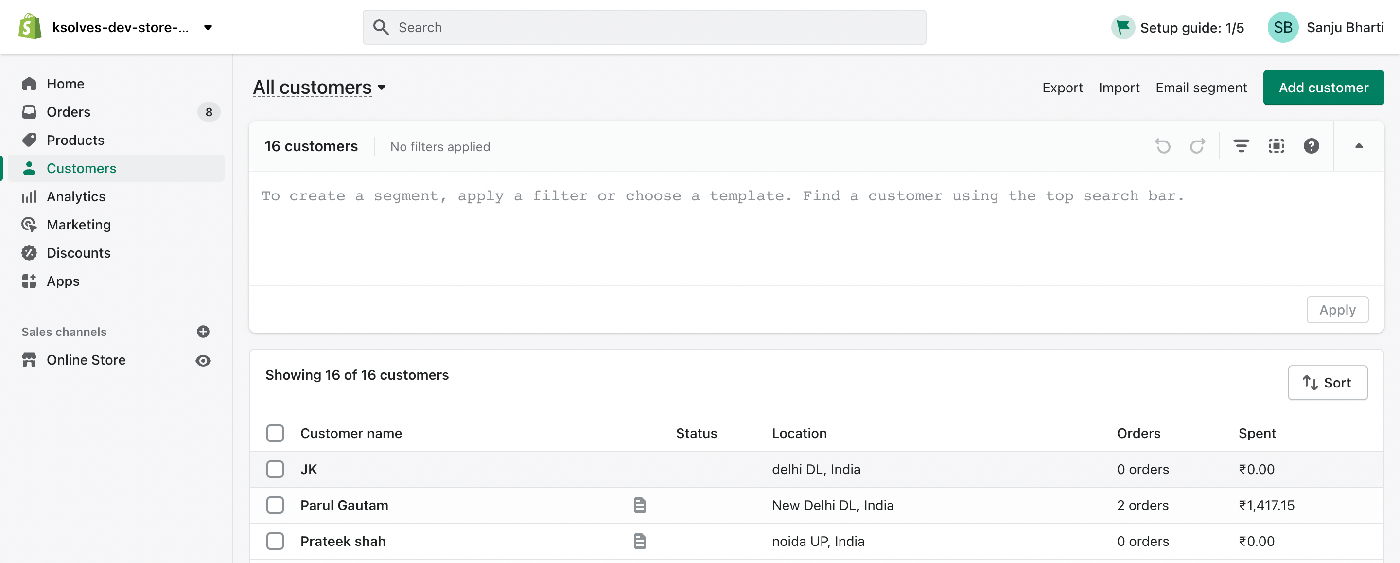Open the Setup guide flag icon
This screenshot has width=1400, height=563.
(1122, 27)
